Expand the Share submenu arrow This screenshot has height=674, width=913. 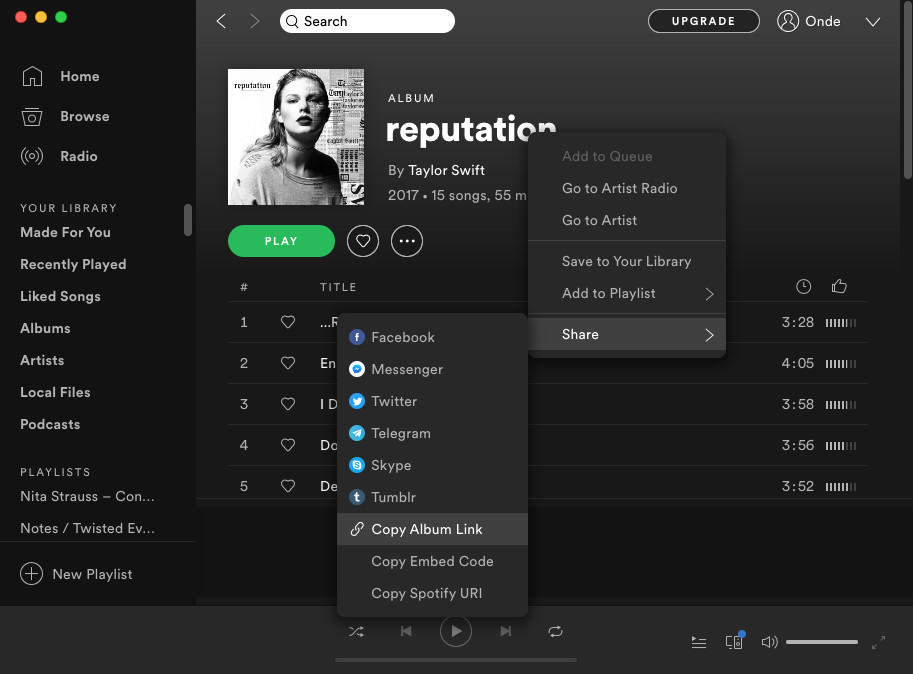[x=709, y=335]
